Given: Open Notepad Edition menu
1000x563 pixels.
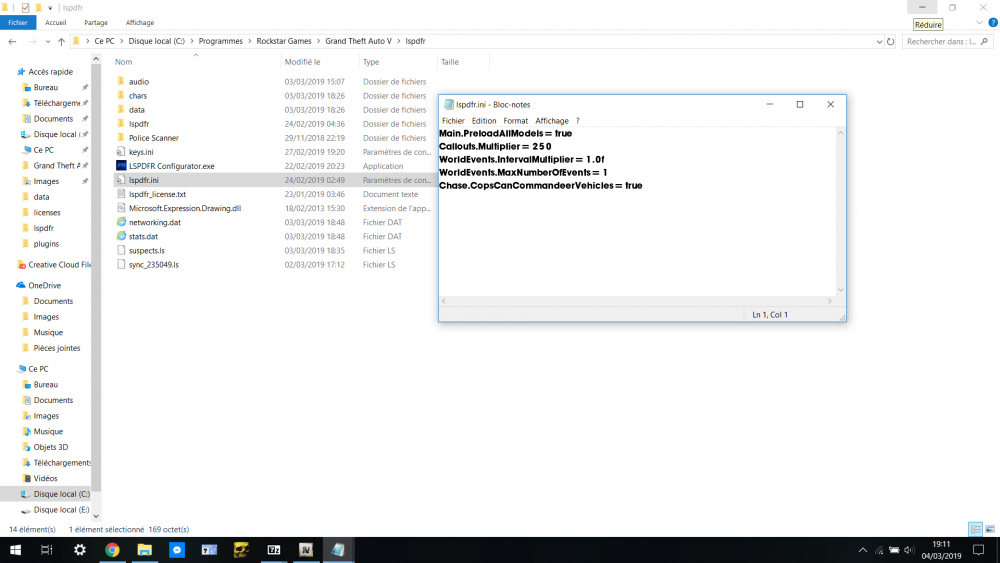Looking at the screenshot, I should (483, 121).
